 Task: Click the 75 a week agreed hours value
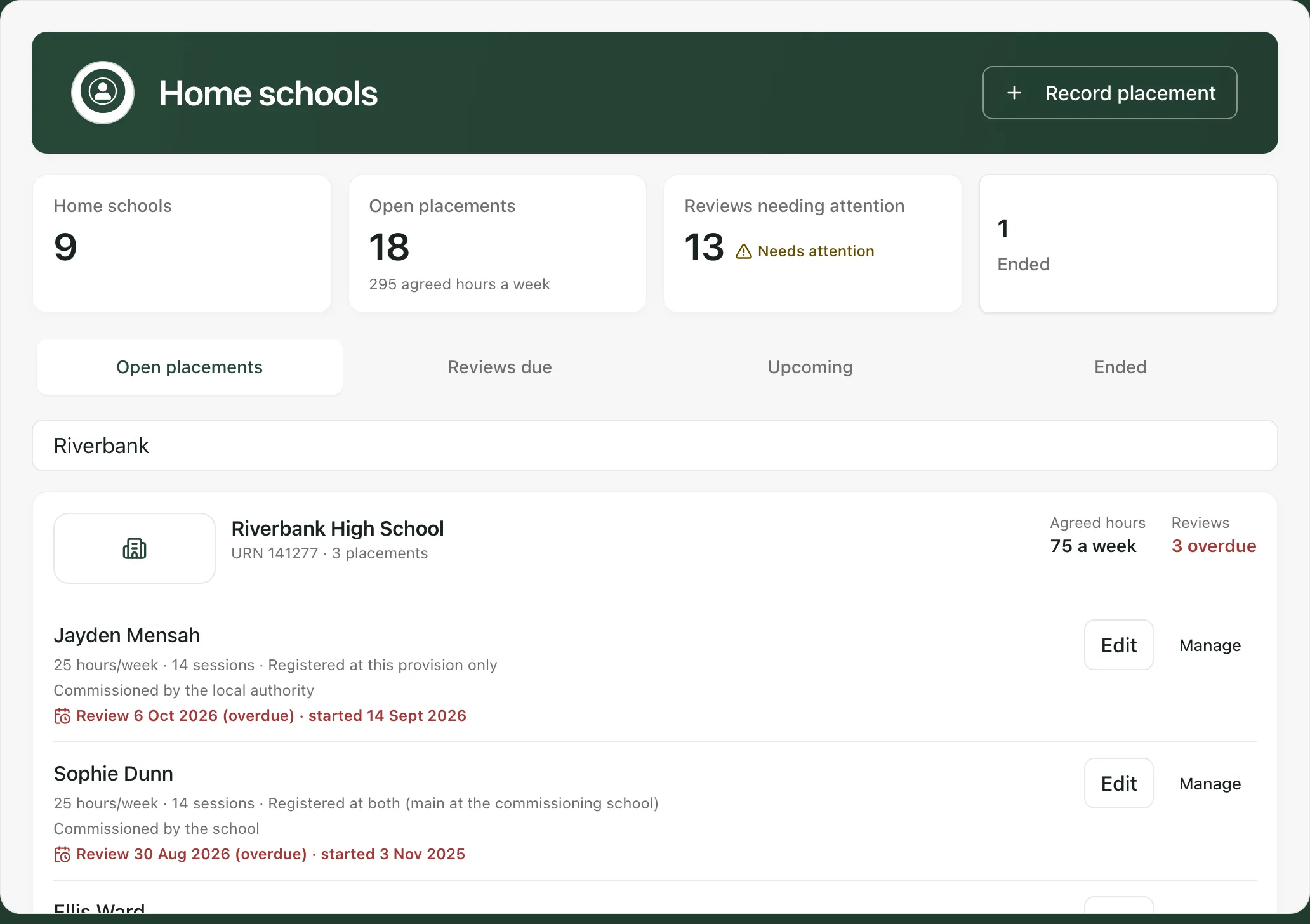click(1093, 546)
